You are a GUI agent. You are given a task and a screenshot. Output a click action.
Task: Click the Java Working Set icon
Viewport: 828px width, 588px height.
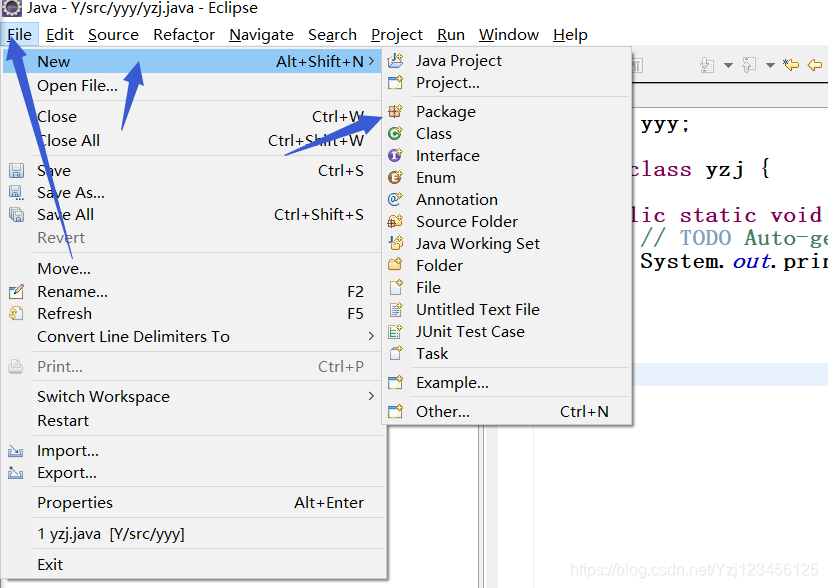(396, 243)
